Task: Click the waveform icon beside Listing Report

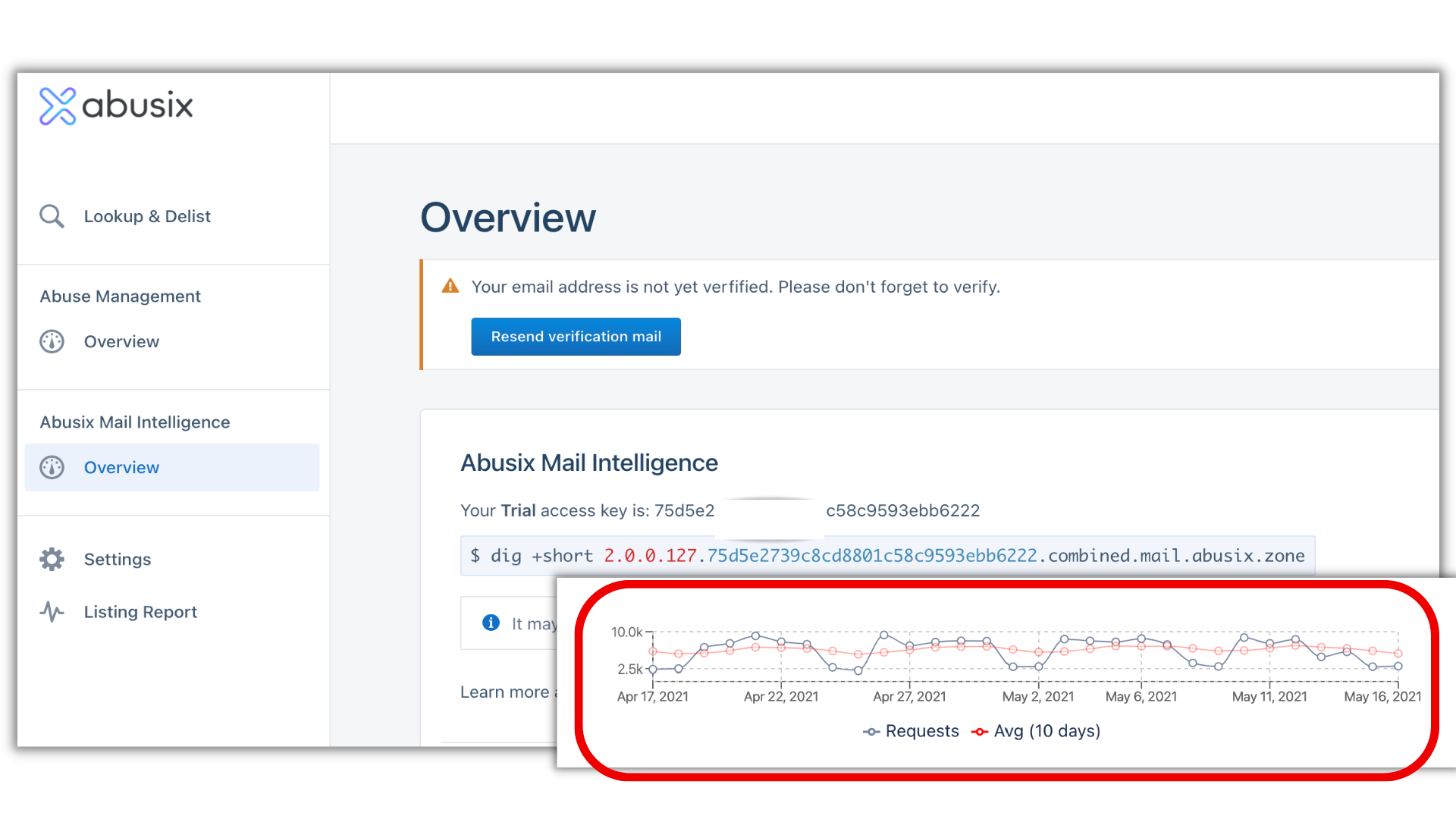Action: 51,611
